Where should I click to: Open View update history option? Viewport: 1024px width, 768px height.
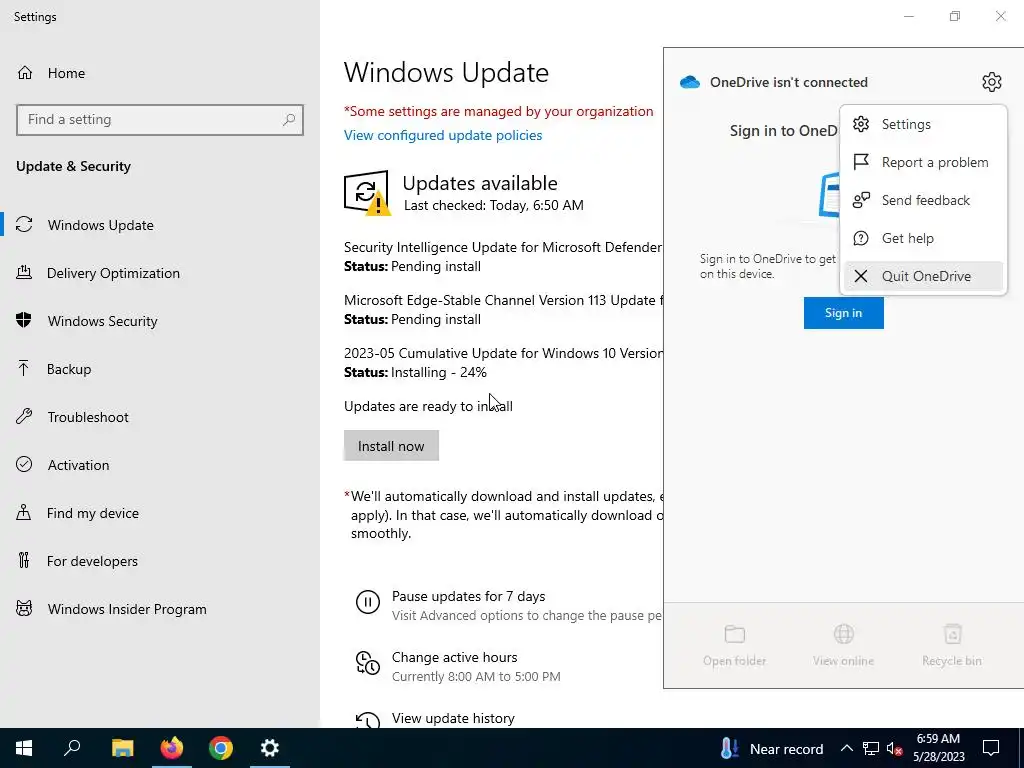pos(453,718)
